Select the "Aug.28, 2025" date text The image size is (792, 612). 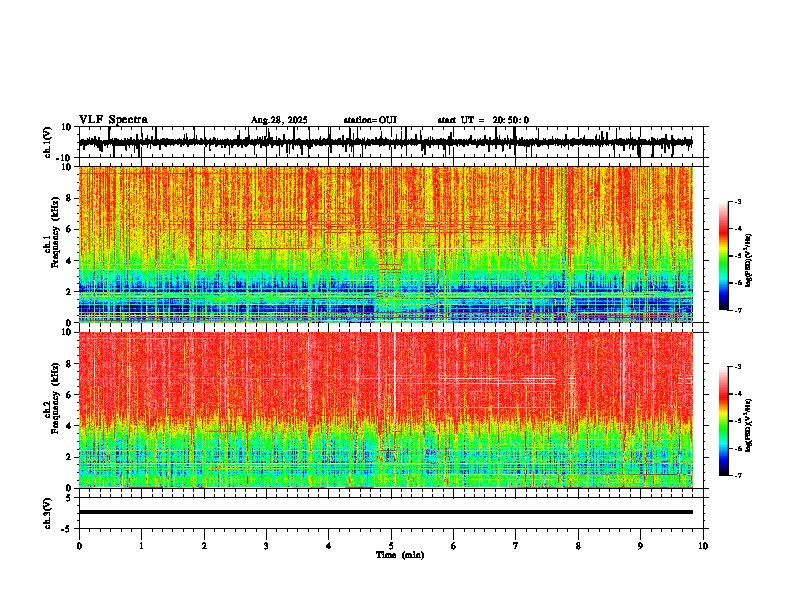pos(279,120)
